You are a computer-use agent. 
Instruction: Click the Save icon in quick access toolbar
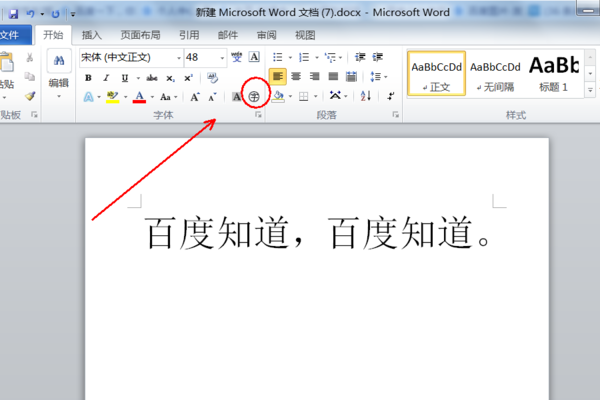[x=14, y=14]
